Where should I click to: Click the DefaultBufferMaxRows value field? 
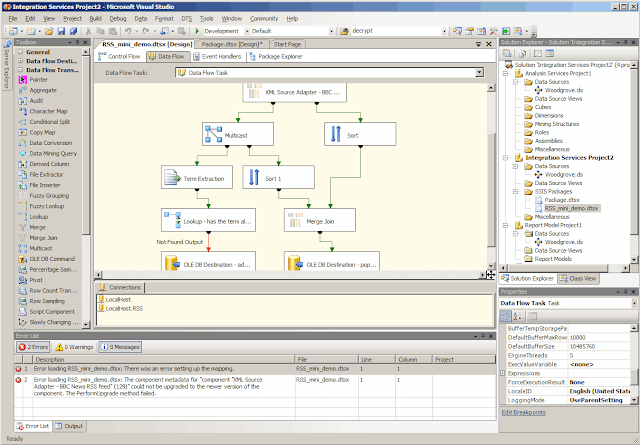[600, 338]
